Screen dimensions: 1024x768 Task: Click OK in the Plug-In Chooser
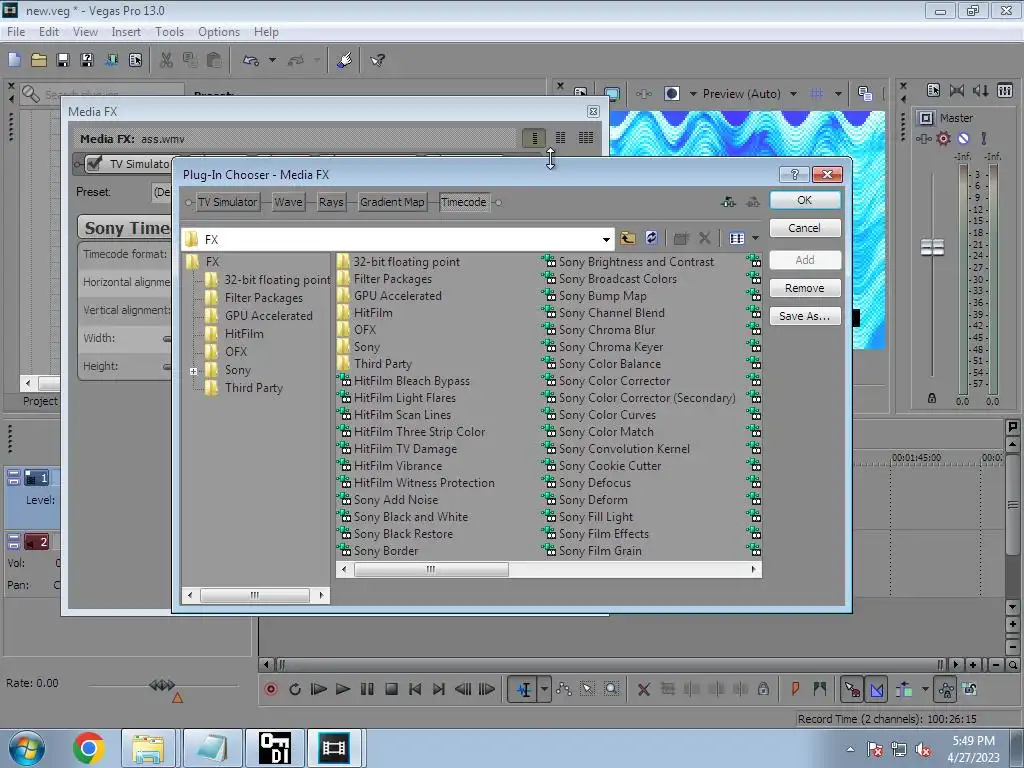805,200
